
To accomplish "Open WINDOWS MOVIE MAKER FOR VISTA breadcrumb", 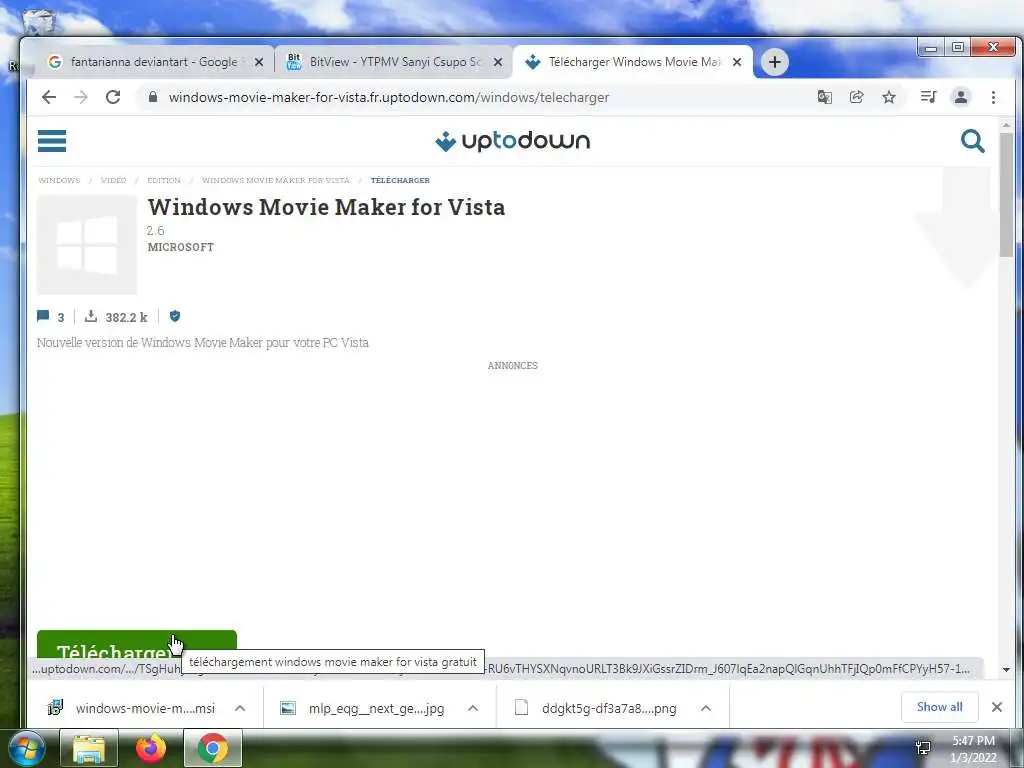I will point(276,180).
